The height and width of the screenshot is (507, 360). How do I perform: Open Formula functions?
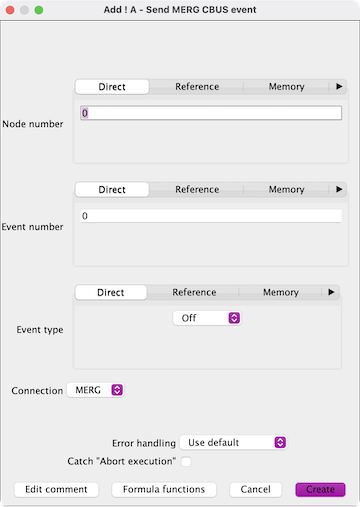click(164, 489)
